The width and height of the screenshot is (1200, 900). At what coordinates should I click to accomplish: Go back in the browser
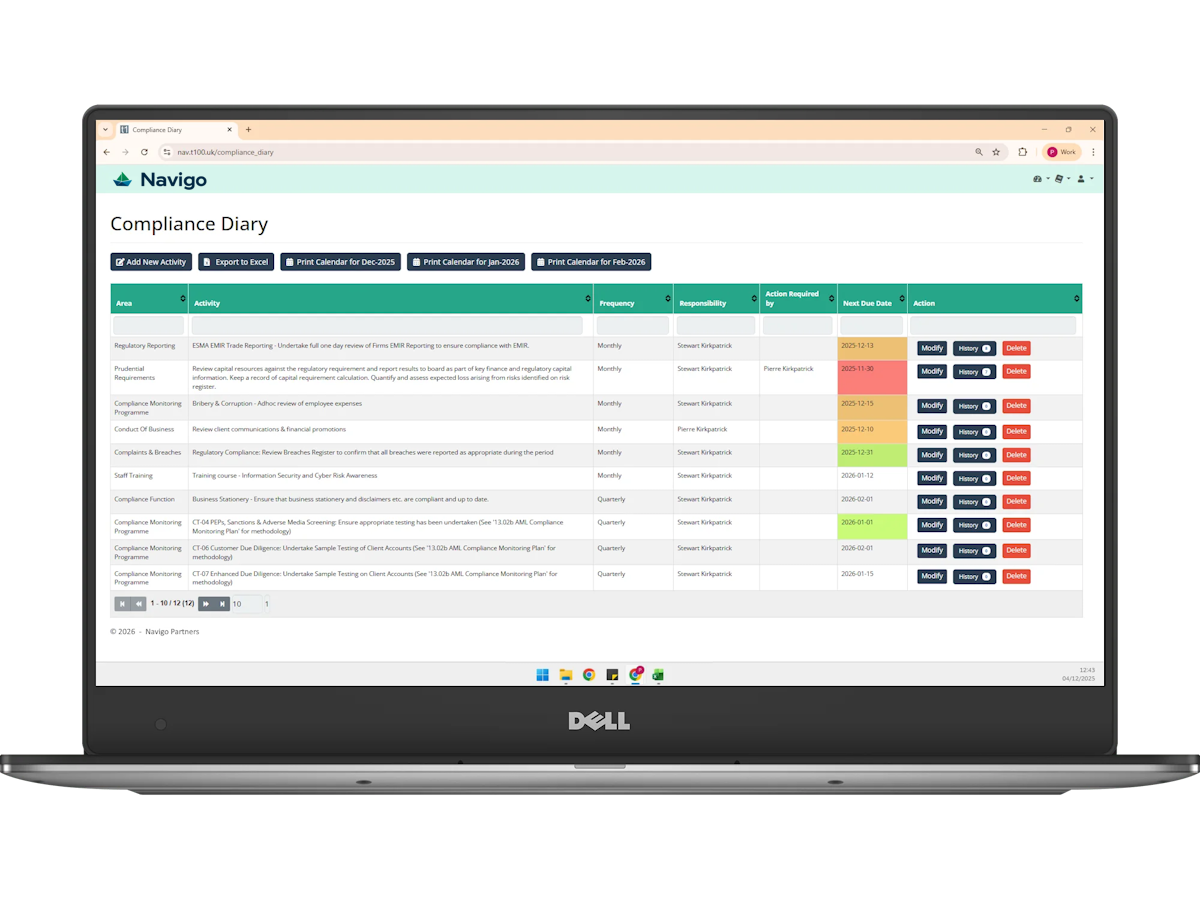pyautogui.click(x=107, y=152)
